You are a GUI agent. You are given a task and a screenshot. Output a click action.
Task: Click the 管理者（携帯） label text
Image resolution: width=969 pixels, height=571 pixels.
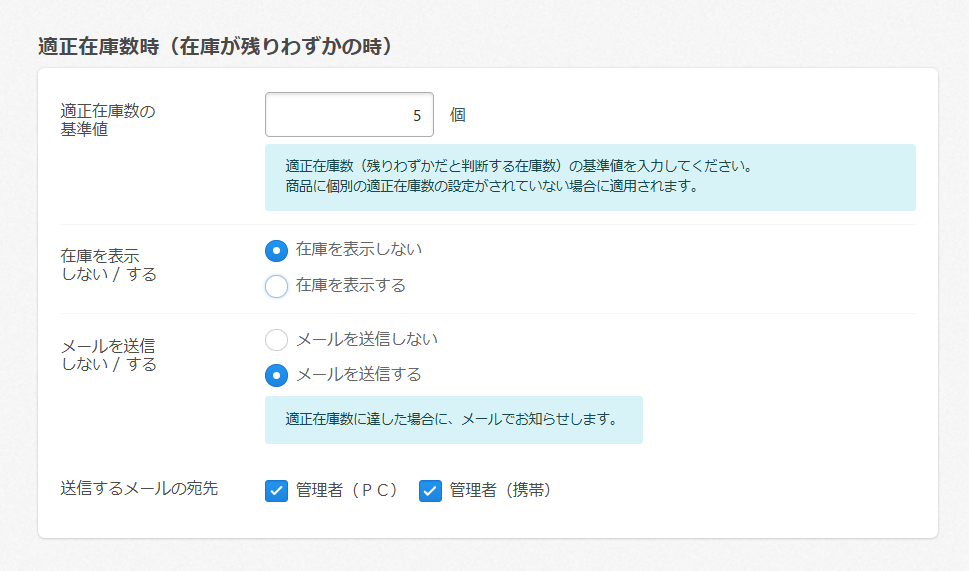click(x=500, y=491)
